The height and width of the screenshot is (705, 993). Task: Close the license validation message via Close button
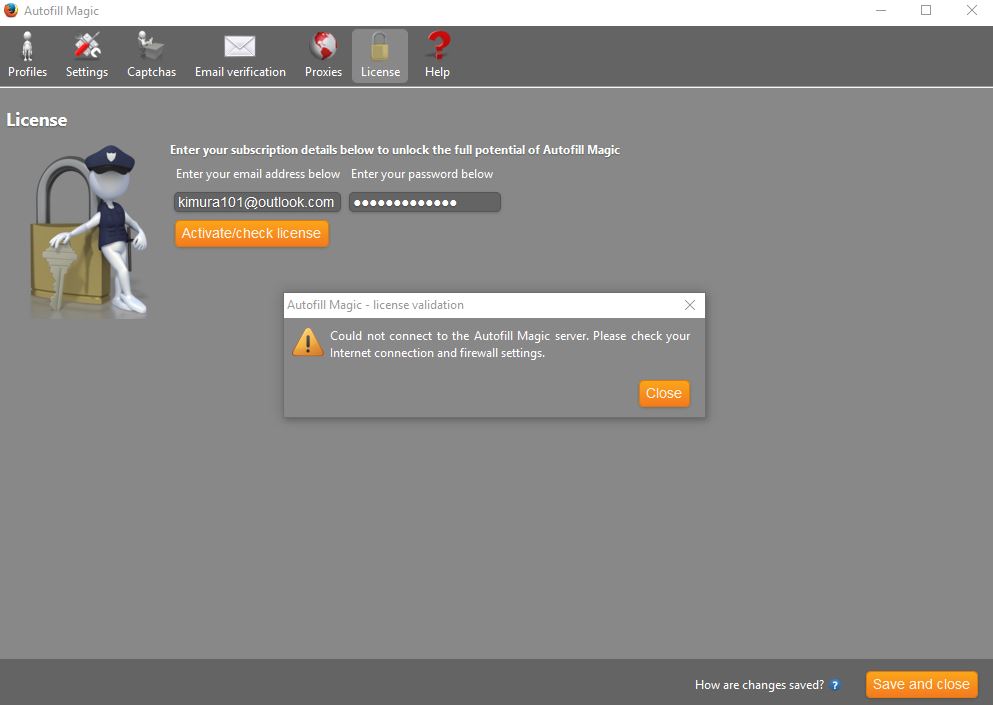pyautogui.click(x=664, y=393)
